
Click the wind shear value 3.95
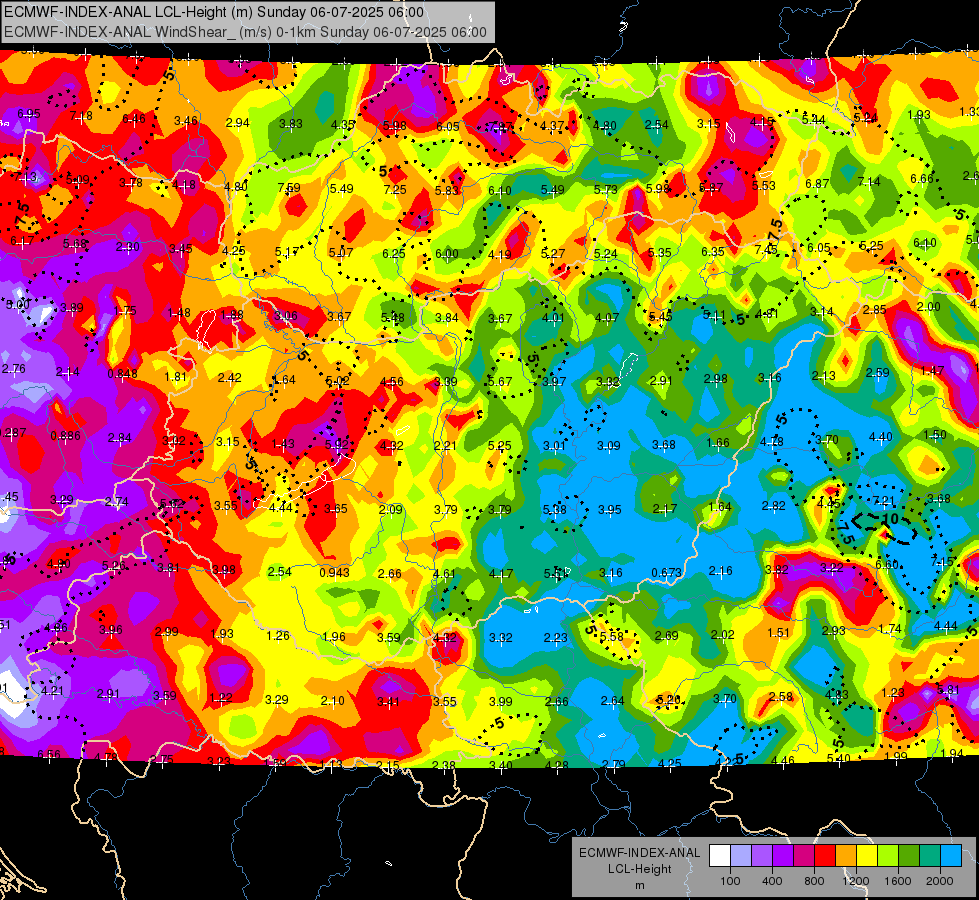(609, 510)
